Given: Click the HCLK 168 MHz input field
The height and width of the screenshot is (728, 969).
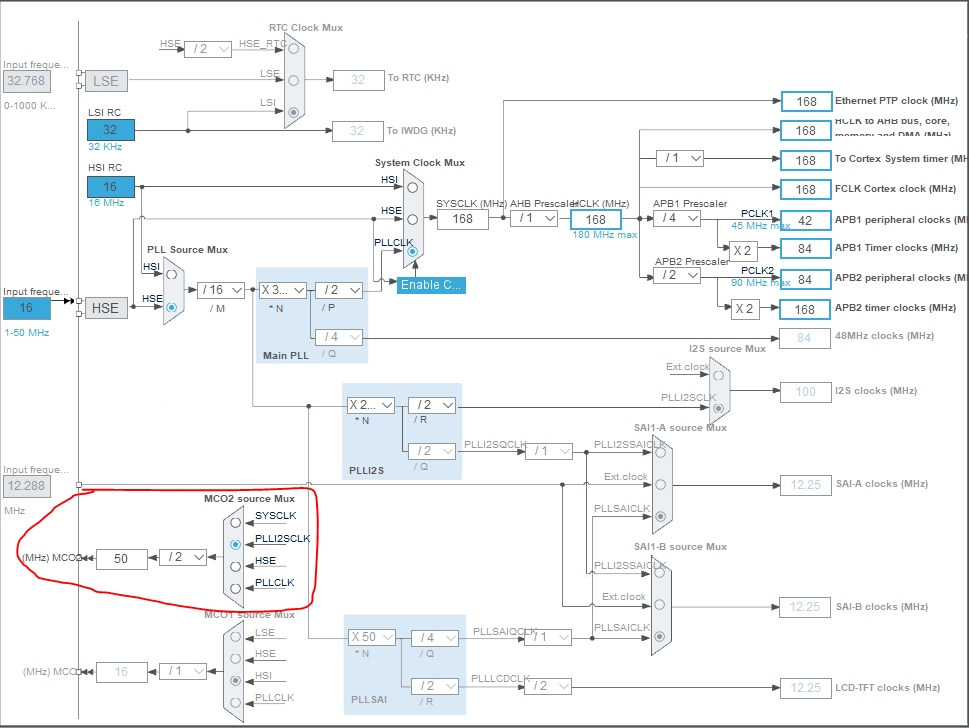Looking at the screenshot, I should pyautogui.click(x=596, y=219).
